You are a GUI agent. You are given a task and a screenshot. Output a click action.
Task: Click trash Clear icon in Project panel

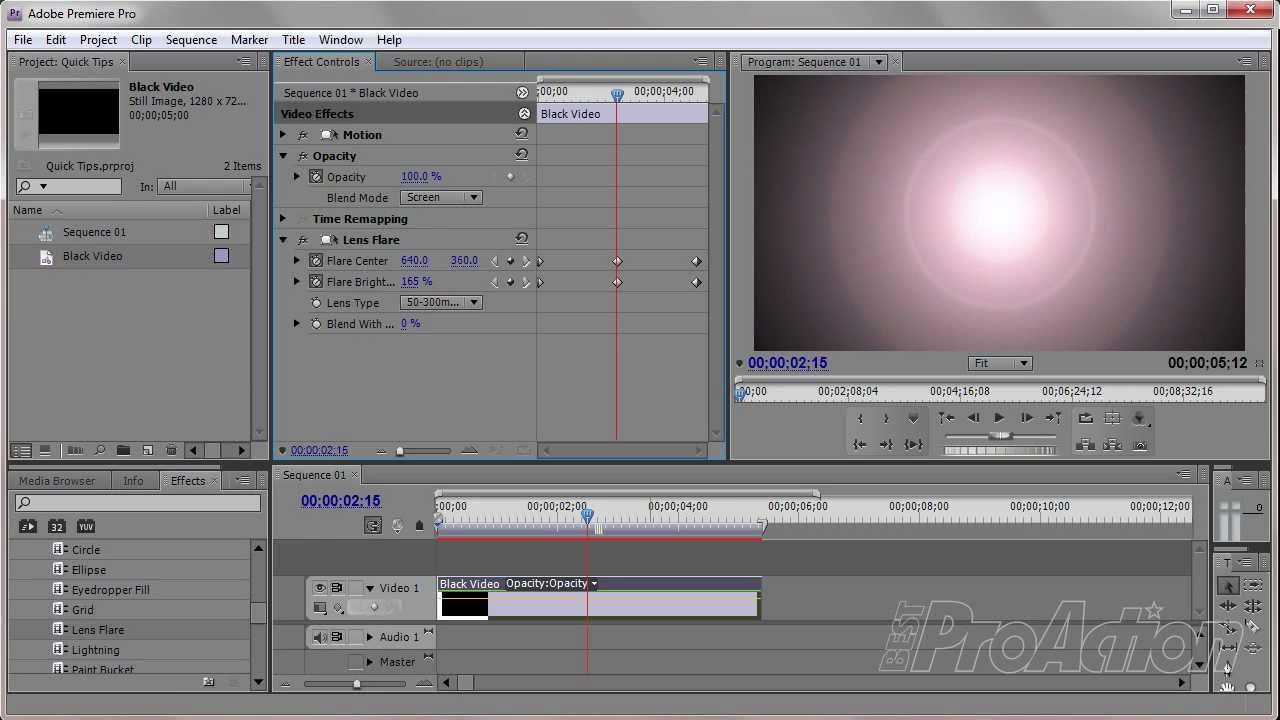[x=171, y=451]
